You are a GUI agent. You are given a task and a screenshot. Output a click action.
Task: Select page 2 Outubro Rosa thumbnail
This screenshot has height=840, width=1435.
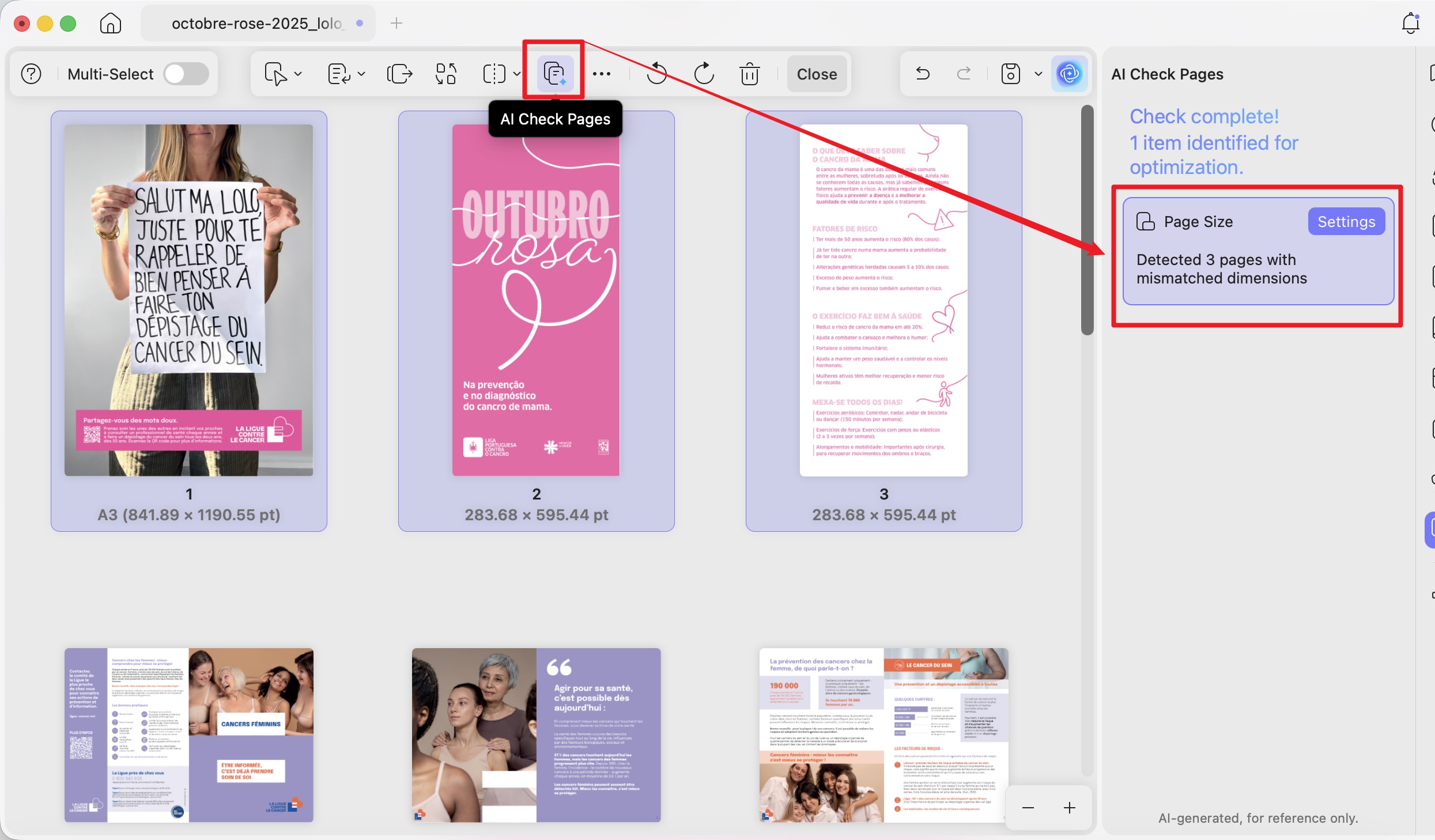(x=536, y=300)
